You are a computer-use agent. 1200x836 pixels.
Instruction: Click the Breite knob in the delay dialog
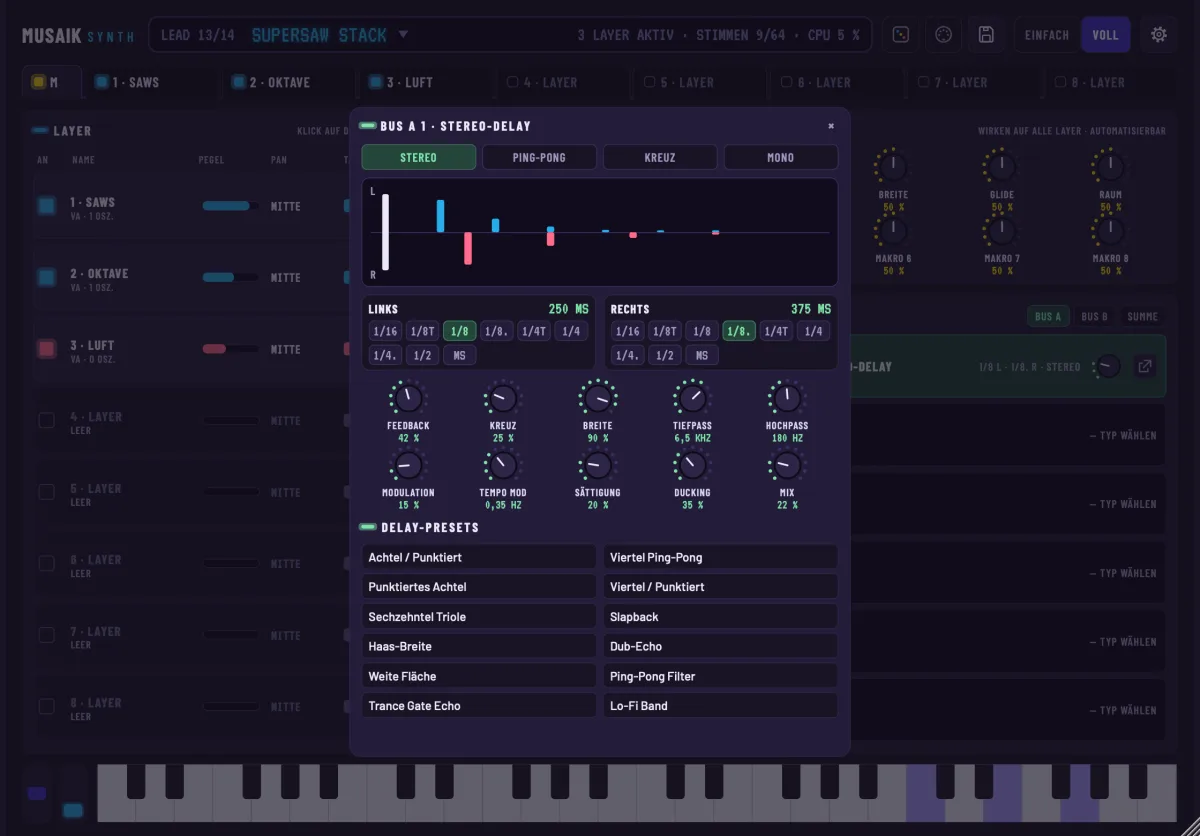[598, 398]
